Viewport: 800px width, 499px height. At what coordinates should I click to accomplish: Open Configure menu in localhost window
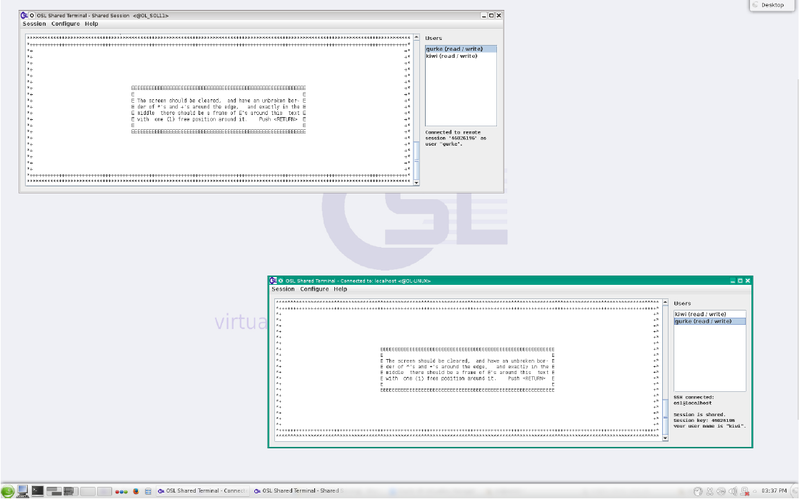pos(314,289)
